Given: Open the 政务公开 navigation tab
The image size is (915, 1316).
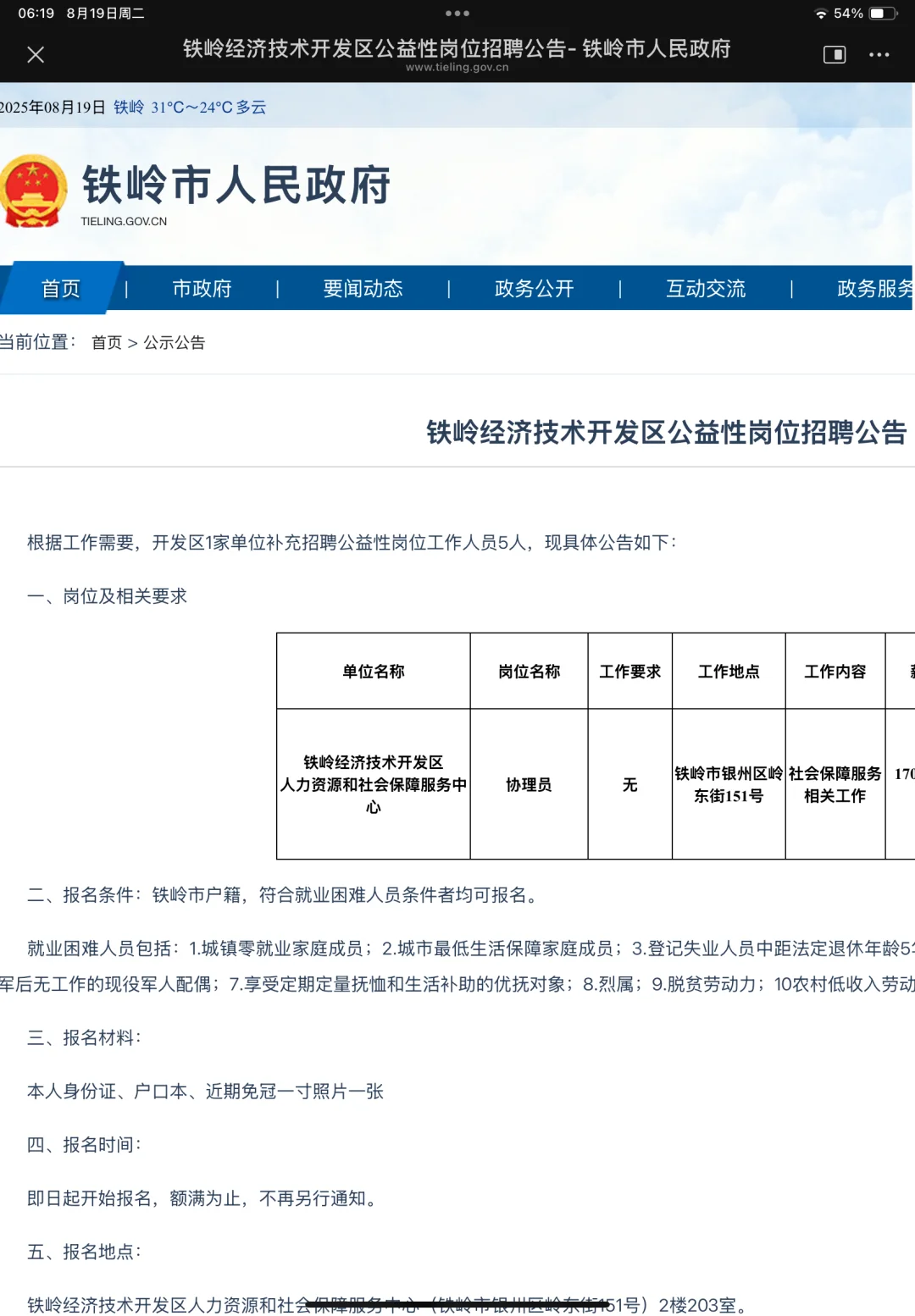Looking at the screenshot, I should point(535,289).
